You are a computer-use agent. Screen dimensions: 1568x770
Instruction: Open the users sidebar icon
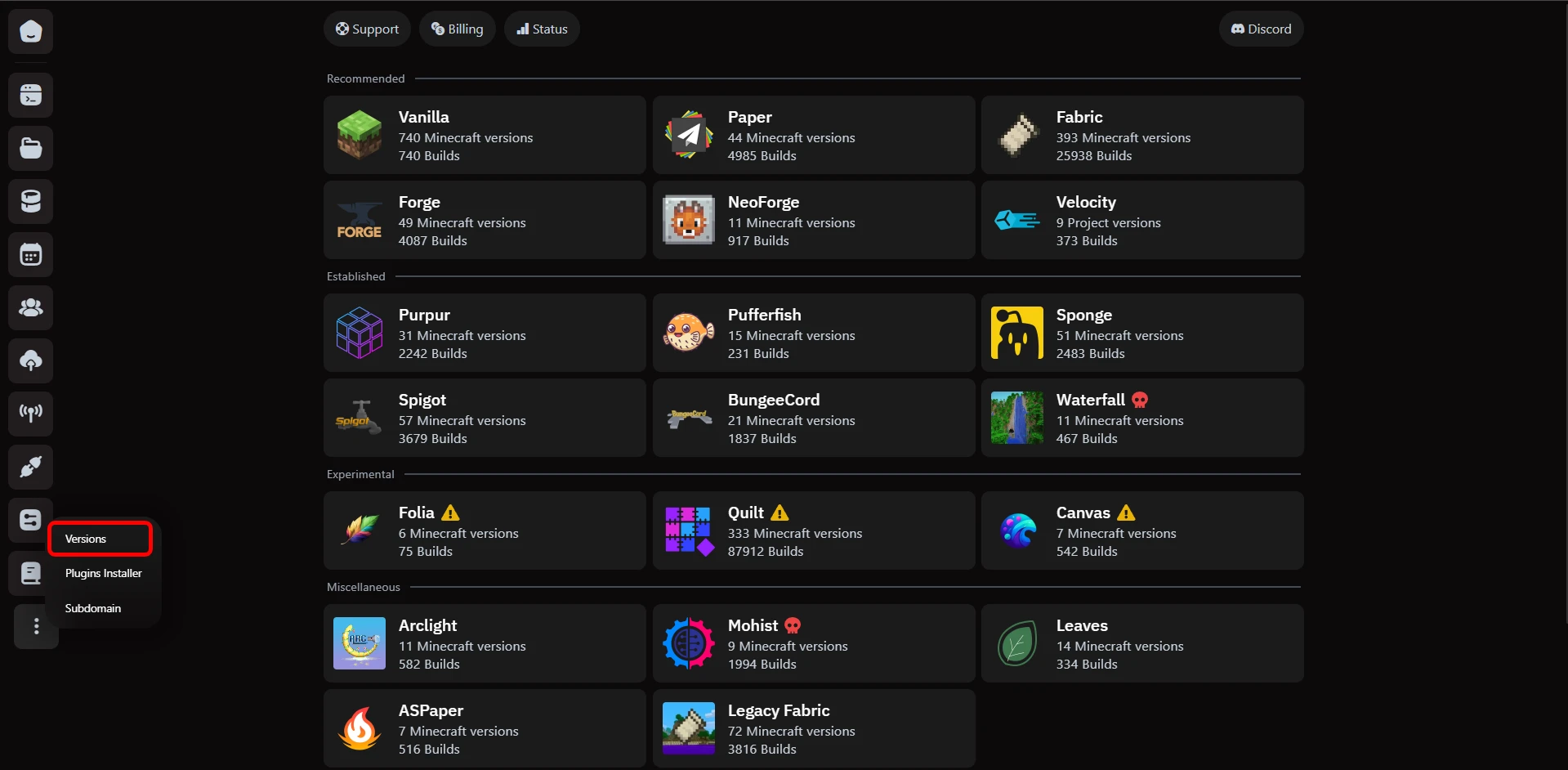click(31, 308)
